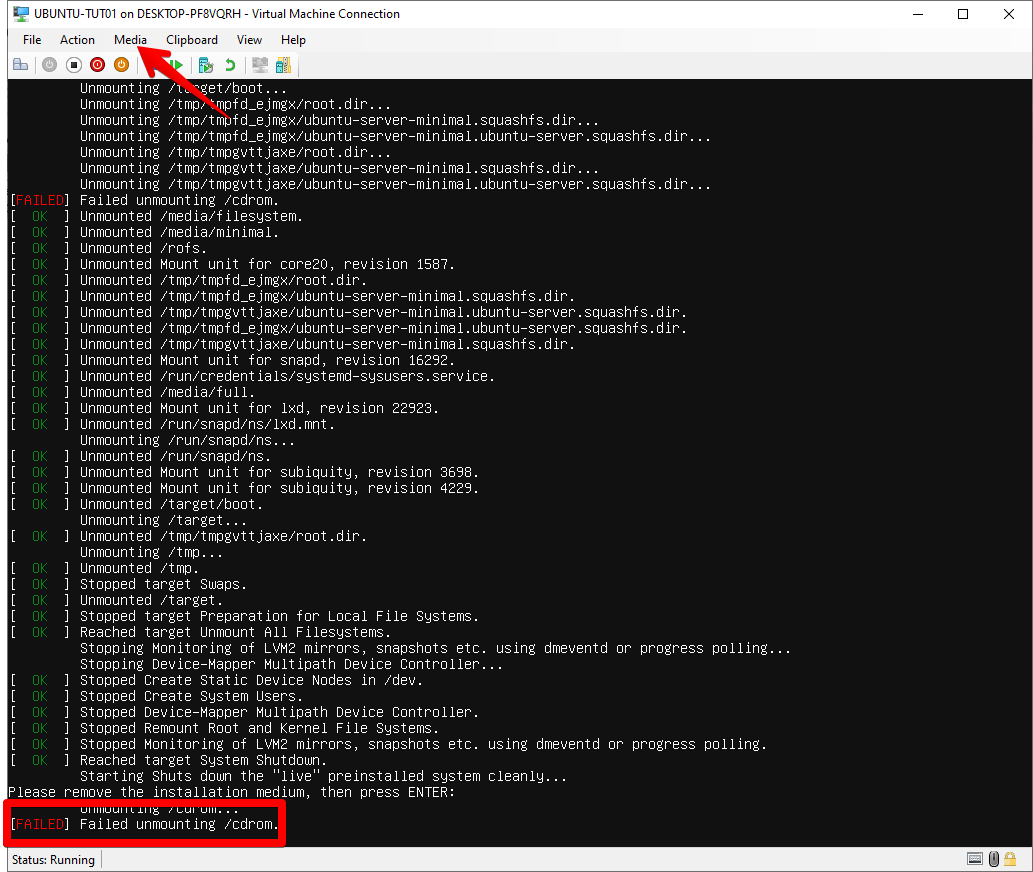Click the Virtual Machine Connection title bar icon

[21, 14]
